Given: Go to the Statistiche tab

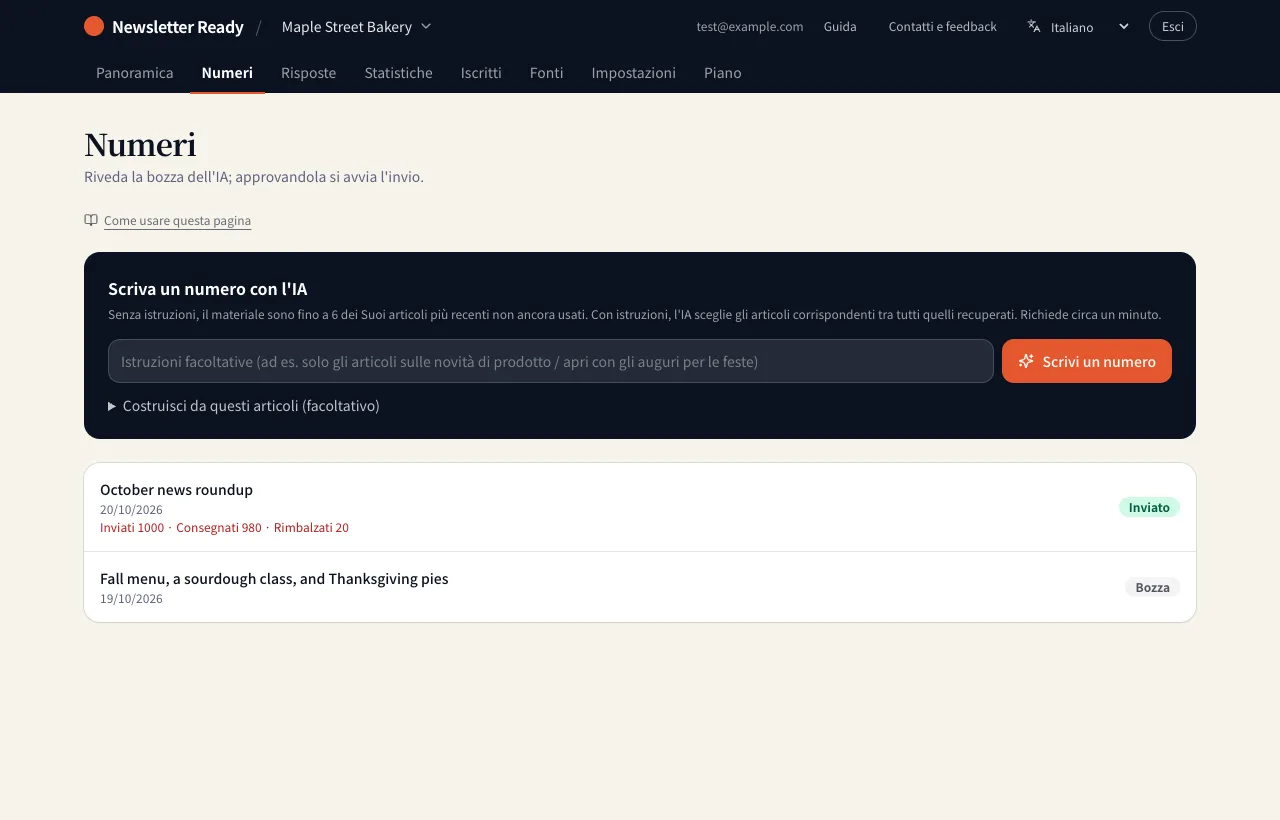Looking at the screenshot, I should click(x=399, y=73).
